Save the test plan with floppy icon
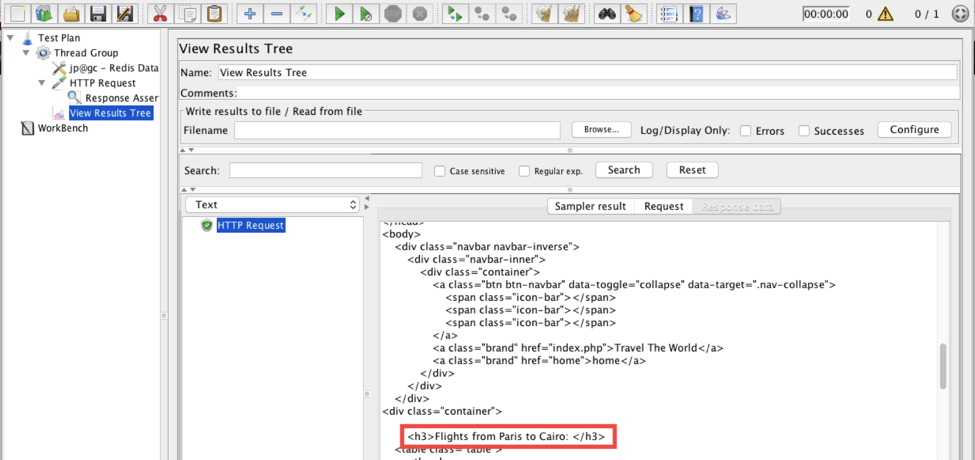This screenshot has width=975, height=460. point(98,12)
